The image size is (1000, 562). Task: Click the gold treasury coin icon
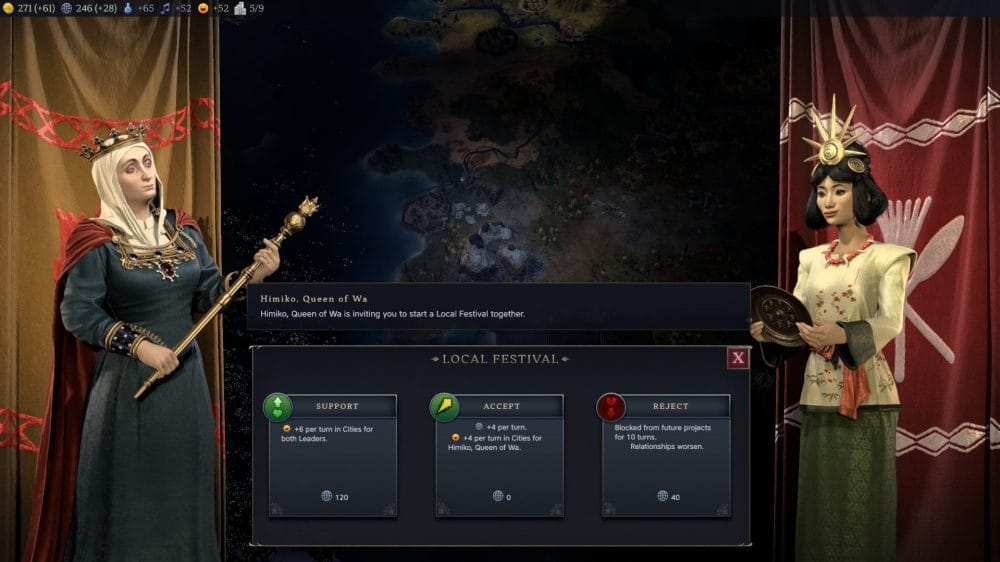coord(8,8)
